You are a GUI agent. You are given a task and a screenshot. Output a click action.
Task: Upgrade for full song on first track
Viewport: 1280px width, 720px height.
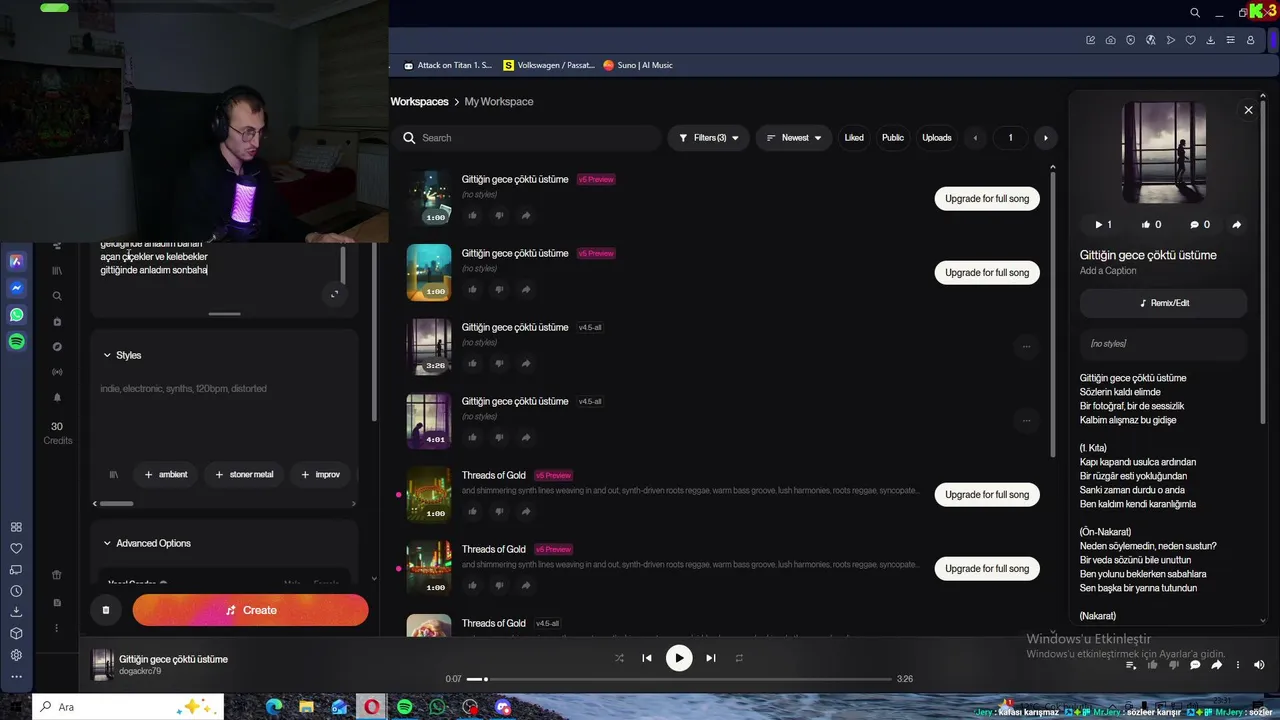(987, 199)
